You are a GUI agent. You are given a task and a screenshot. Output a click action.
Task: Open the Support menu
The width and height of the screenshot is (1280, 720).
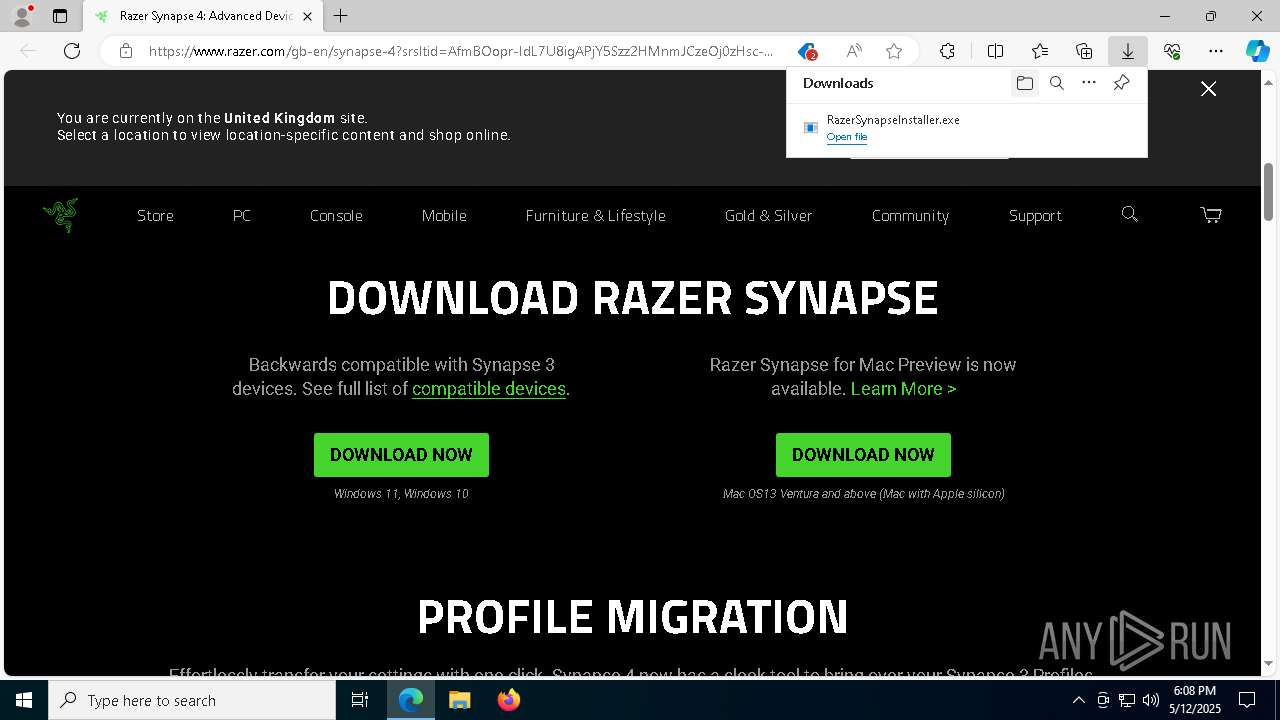1035,215
